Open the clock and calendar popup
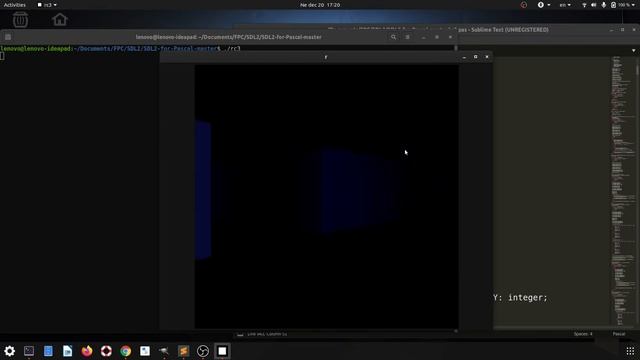640x360 pixels. [x=320, y=5]
